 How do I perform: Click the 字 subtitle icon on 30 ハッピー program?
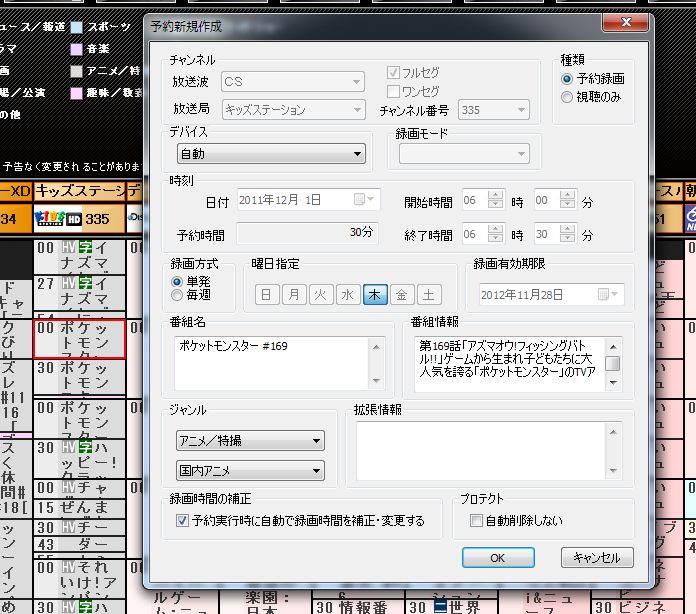(x=85, y=448)
